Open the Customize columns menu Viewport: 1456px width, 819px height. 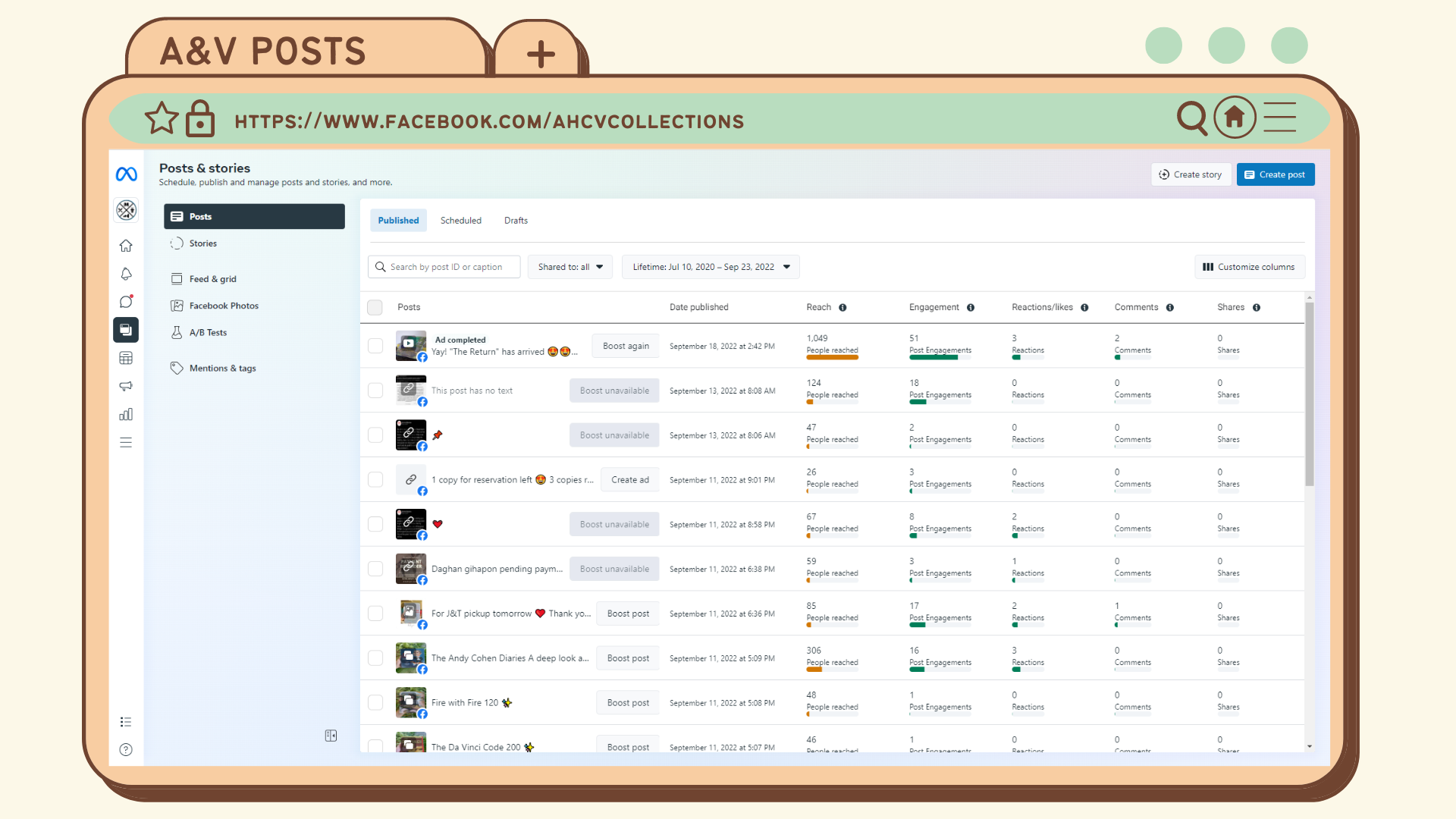tap(1249, 267)
